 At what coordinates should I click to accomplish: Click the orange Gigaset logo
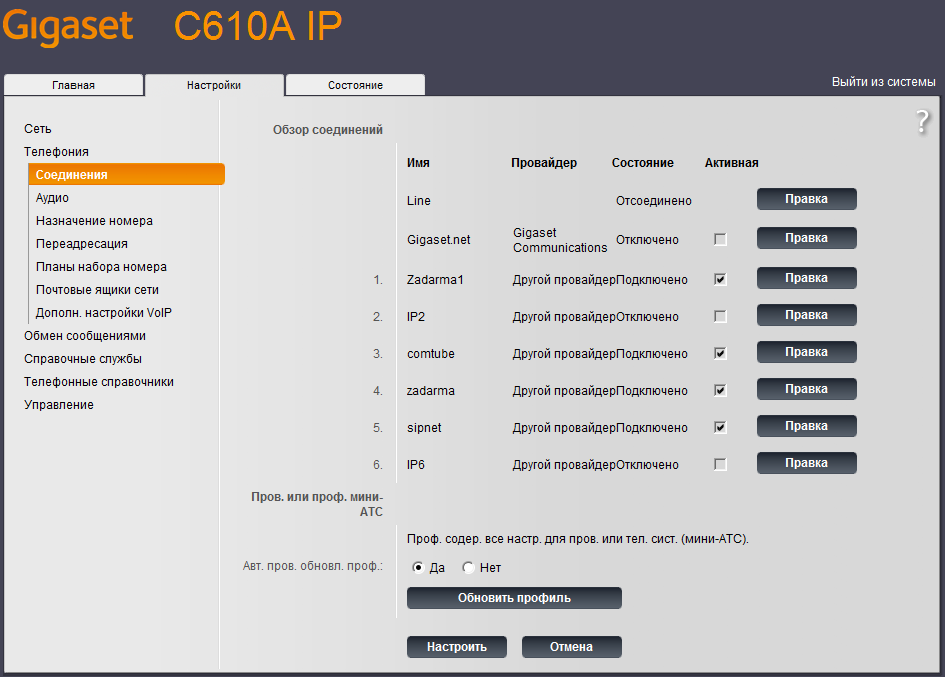67,26
